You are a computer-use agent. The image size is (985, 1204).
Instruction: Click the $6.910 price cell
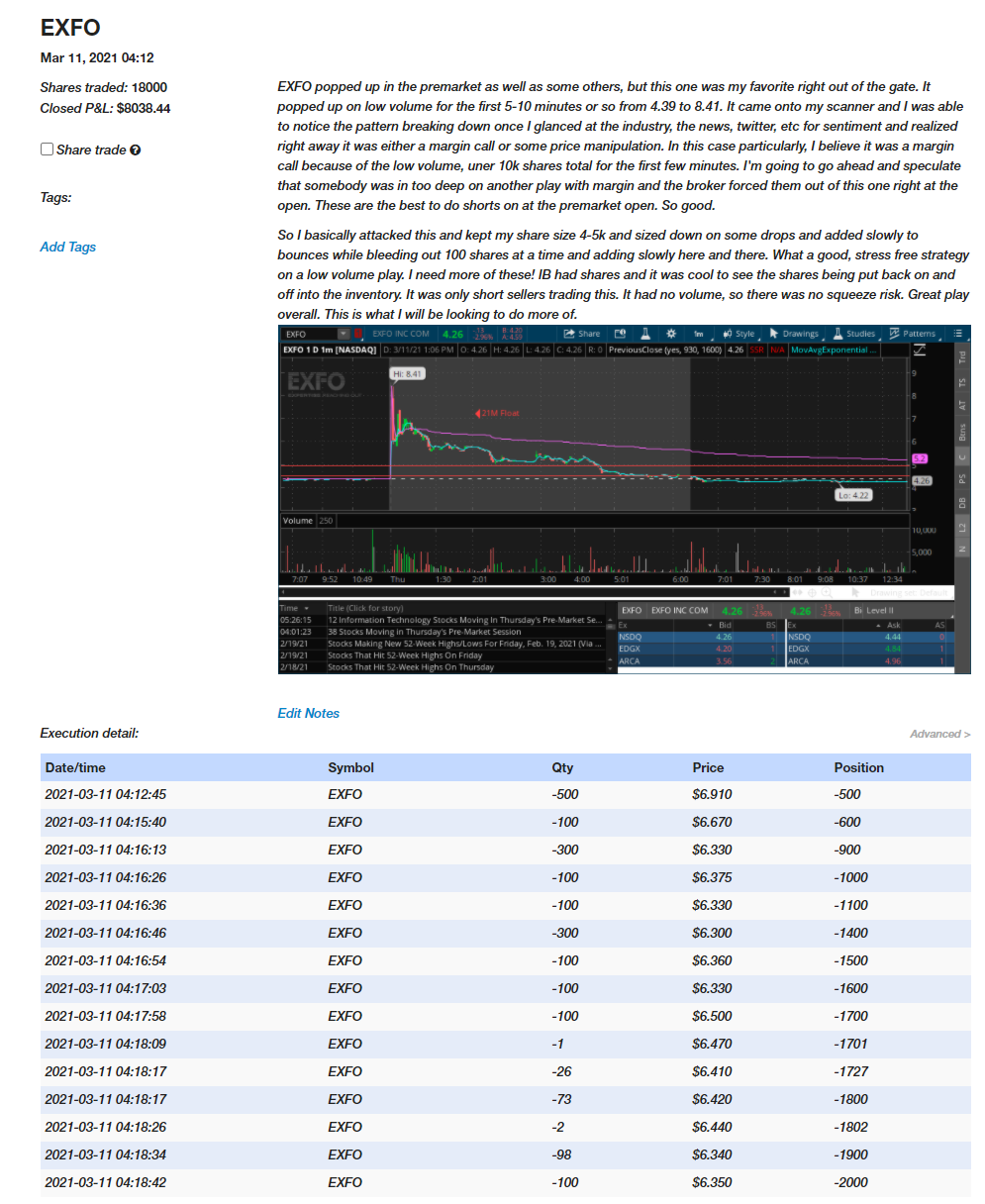point(713,794)
